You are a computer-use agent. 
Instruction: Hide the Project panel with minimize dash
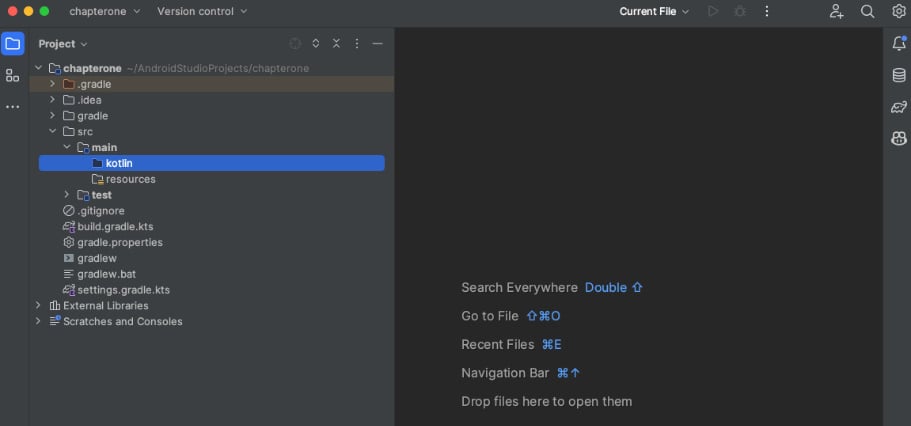(378, 44)
